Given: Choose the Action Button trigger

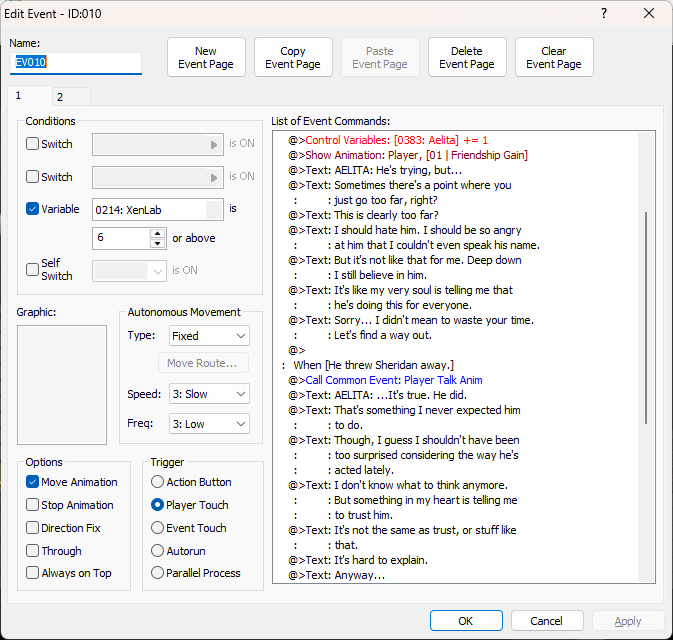Looking at the screenshot, I should pos(157,482).
